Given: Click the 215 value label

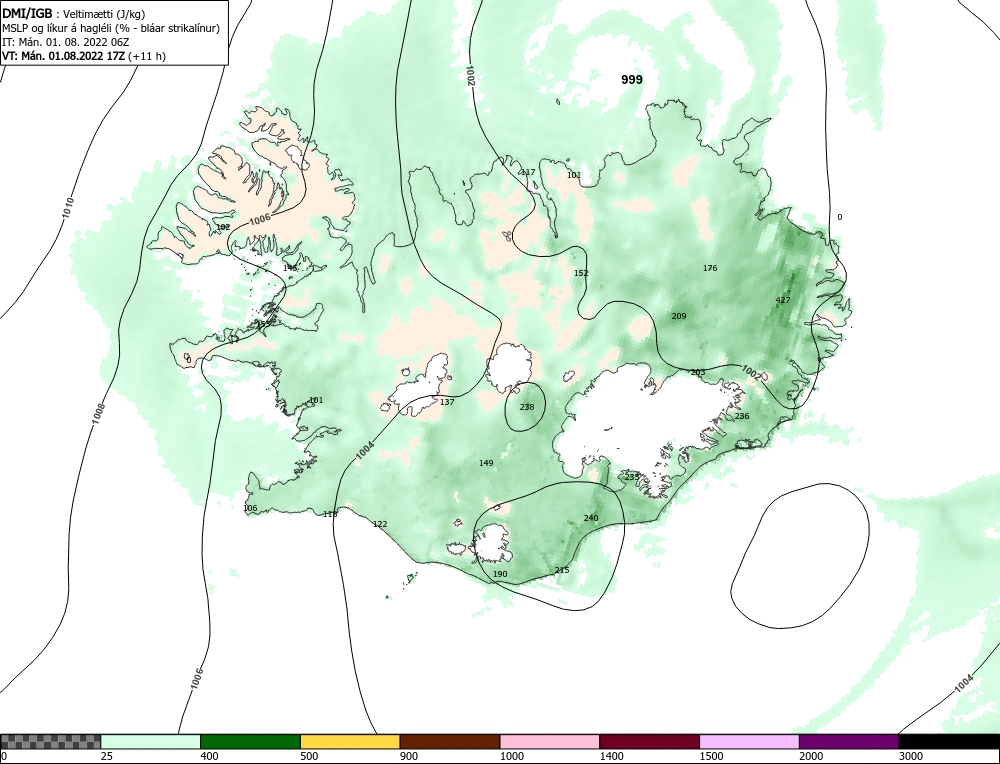Looking at the screenshot, I should tap(562, 569).
